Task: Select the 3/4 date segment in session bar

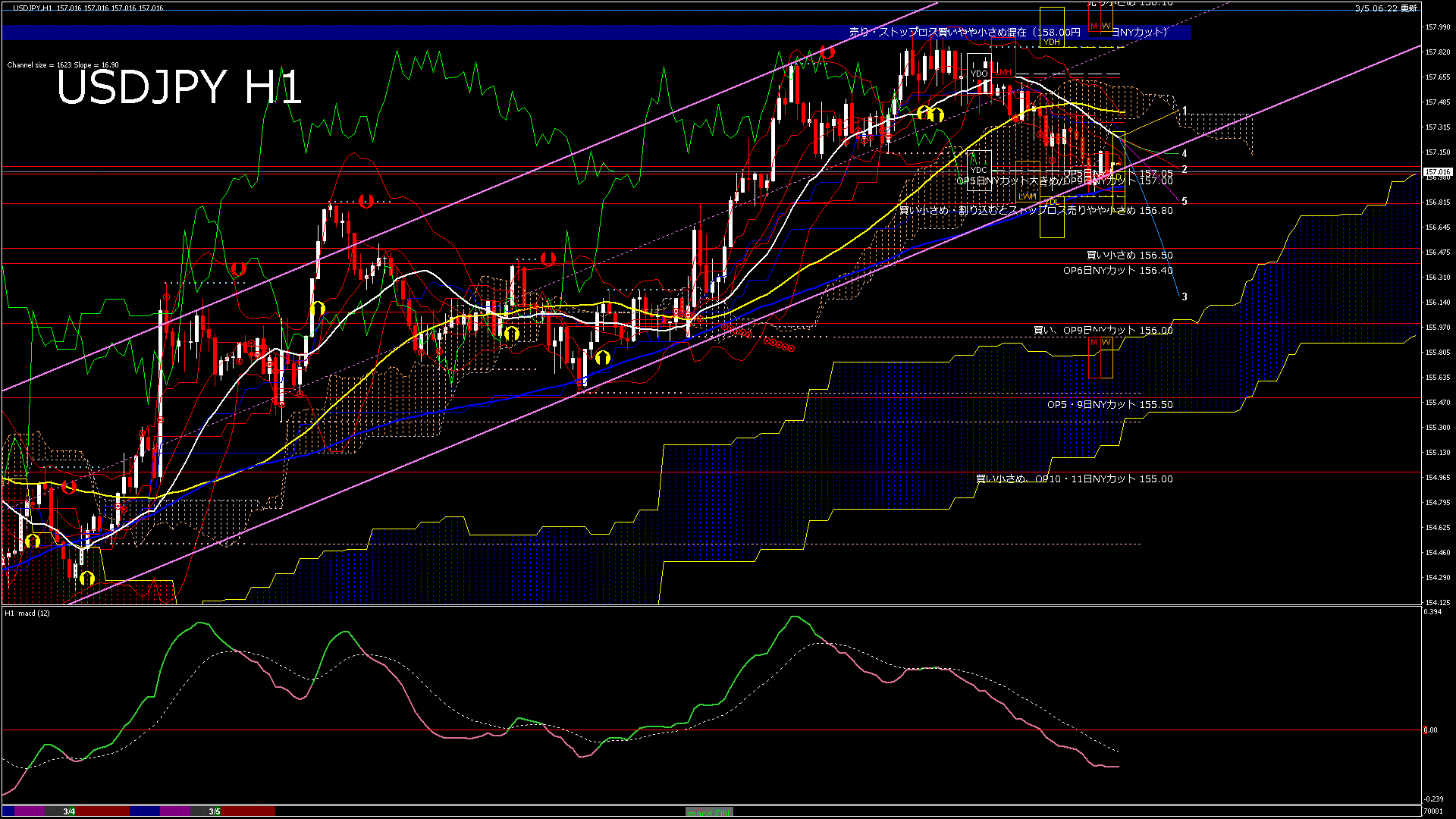Action: pos(69,811)
